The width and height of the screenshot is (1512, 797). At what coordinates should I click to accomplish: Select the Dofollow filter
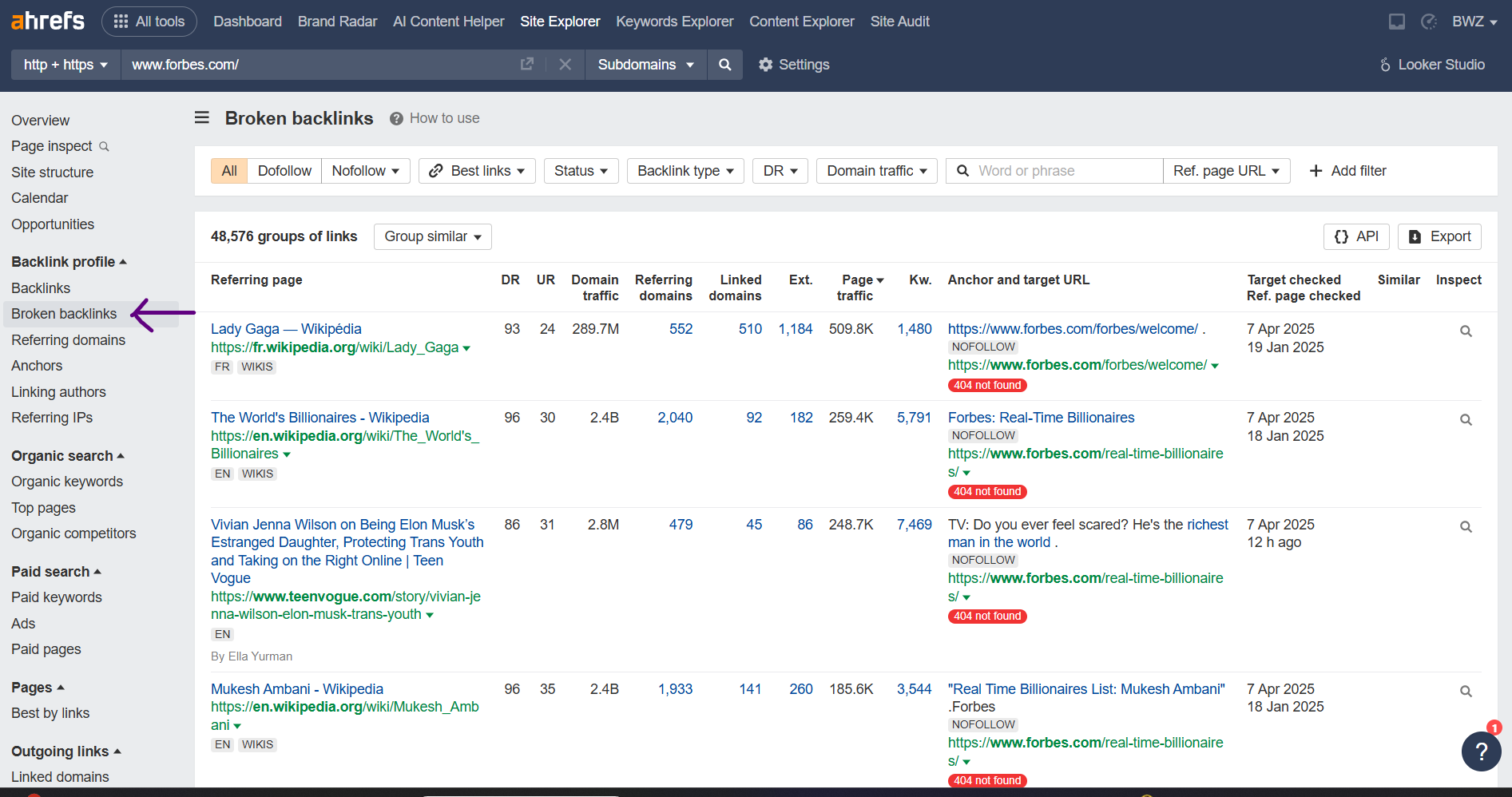pyautogui.click(x=284, y=171)
